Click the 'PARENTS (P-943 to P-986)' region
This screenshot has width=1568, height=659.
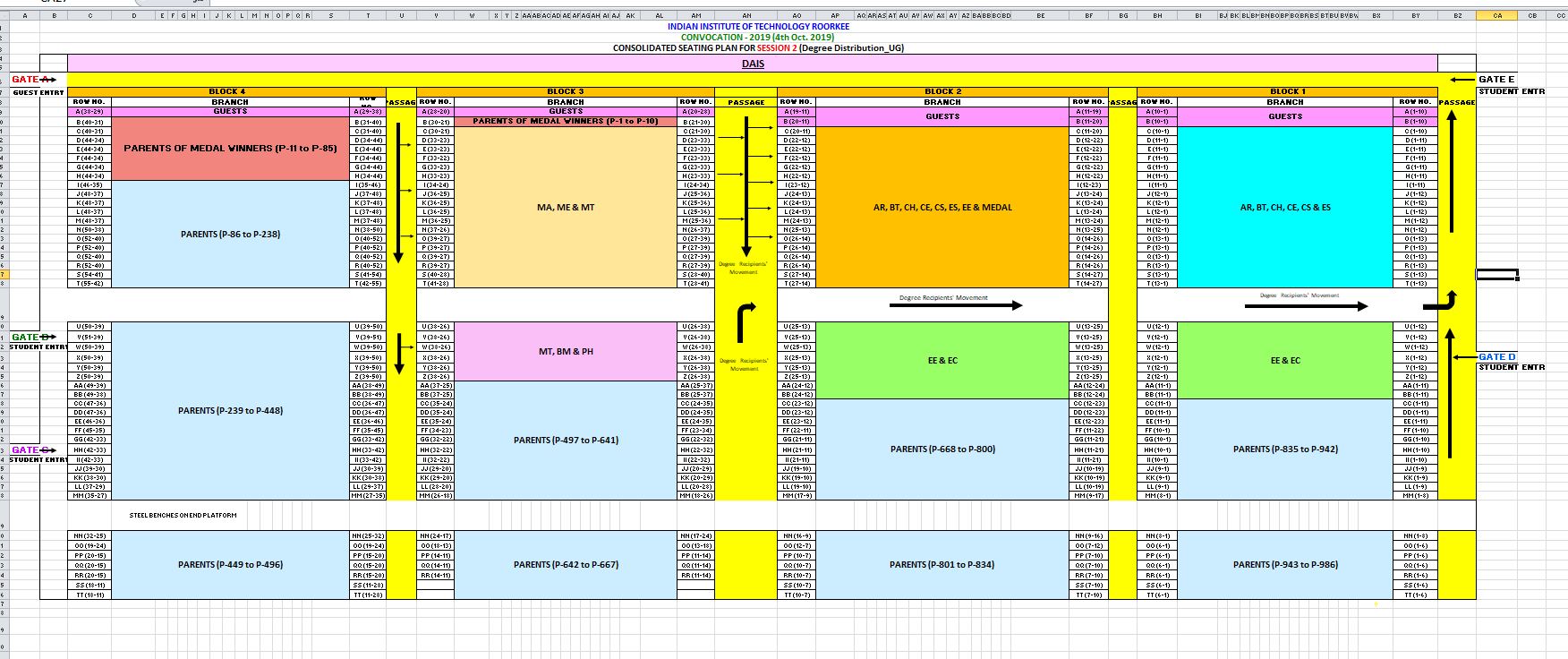pos(1285,565)
